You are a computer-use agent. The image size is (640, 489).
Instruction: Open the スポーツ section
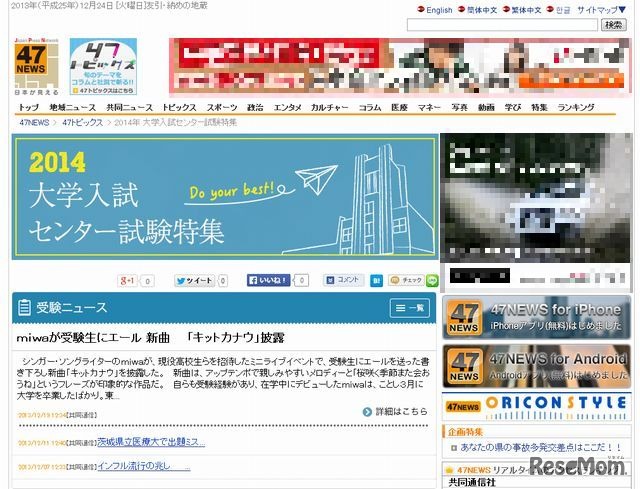222,107
